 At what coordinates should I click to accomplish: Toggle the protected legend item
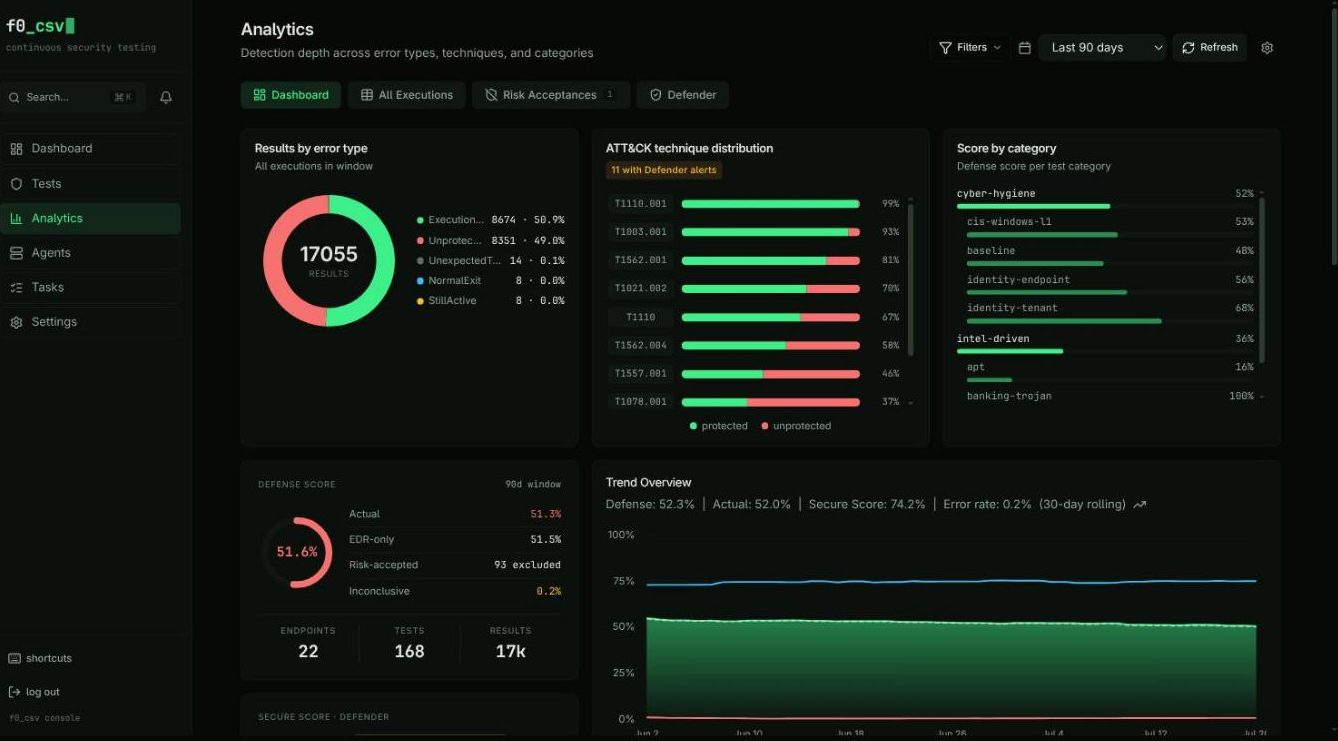point(719,426)
